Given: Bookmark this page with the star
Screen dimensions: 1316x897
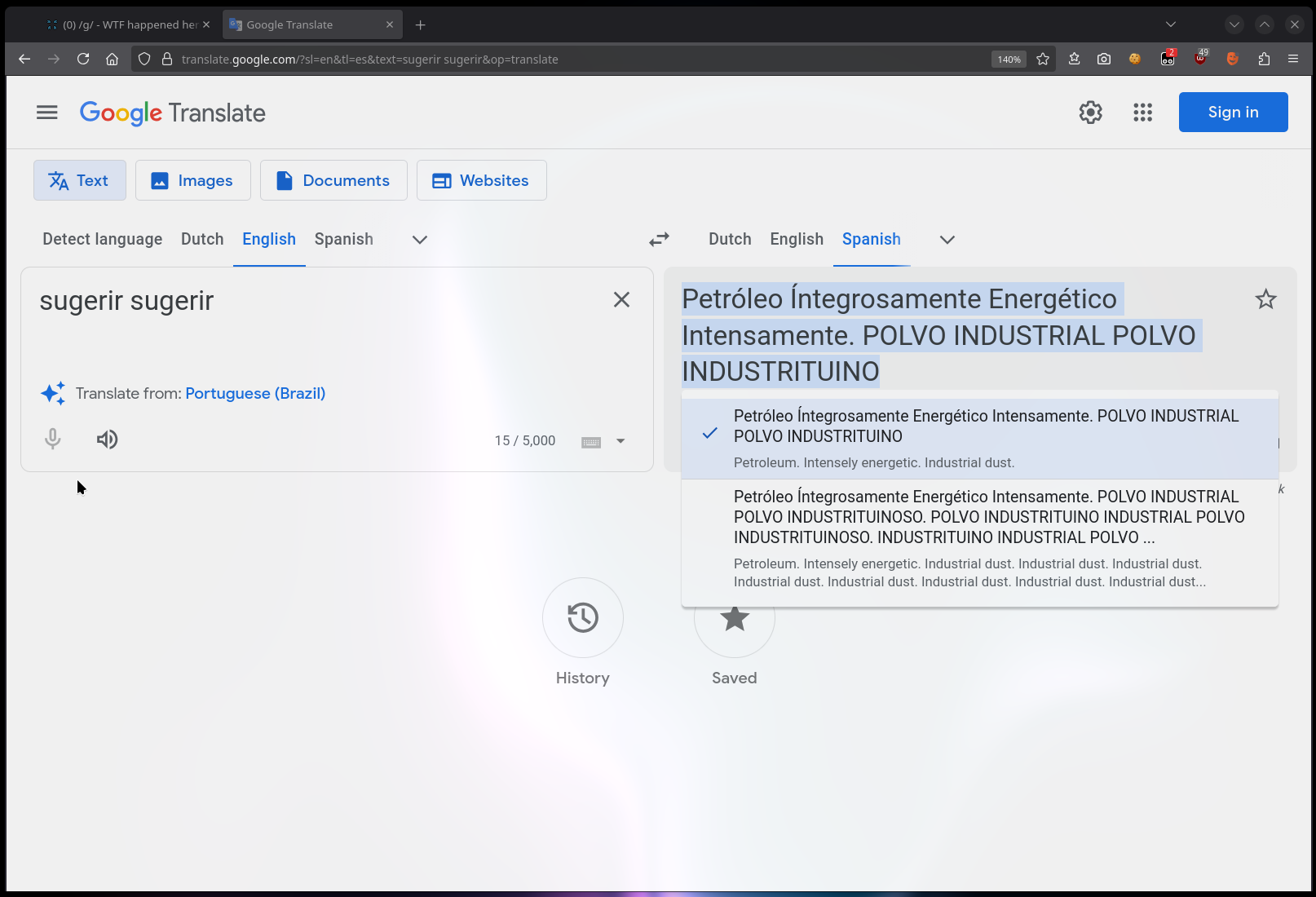Looking at the screenshot, I should [1043, 59].
